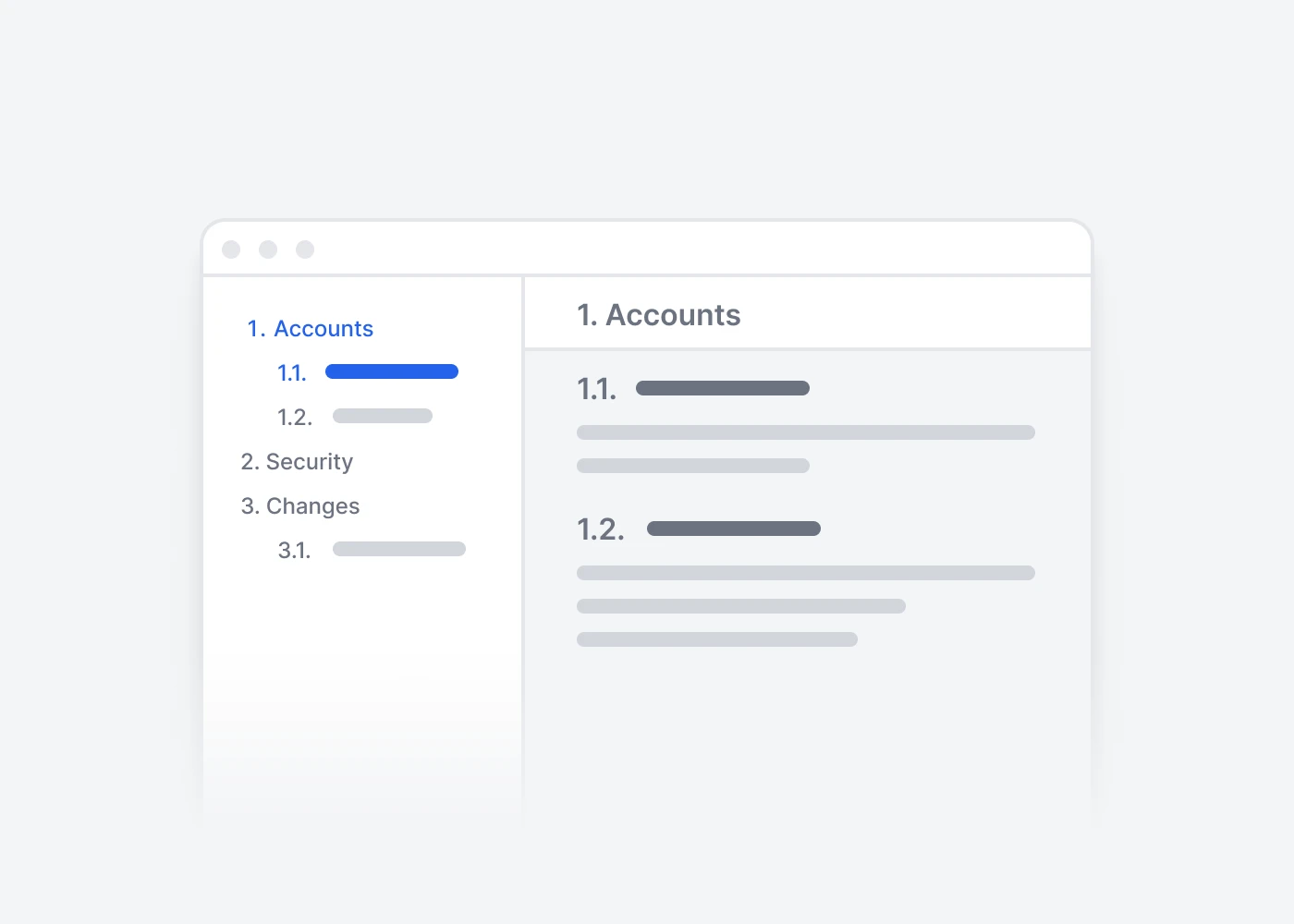The height and width of the screenshot is (924, 1294).
Task: Click the 1.2. heading in the content pane
Action: (601, 529)
